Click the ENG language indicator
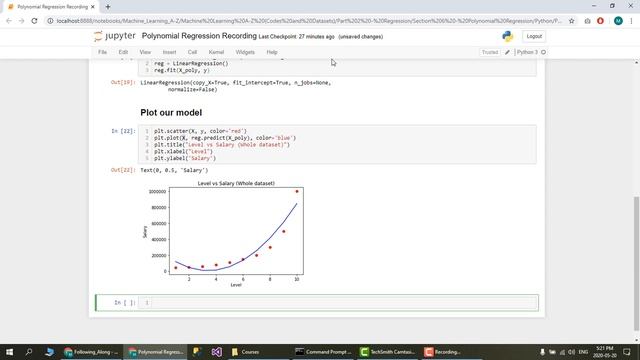This screenshot has width=640, height=360. click(583, 352)
